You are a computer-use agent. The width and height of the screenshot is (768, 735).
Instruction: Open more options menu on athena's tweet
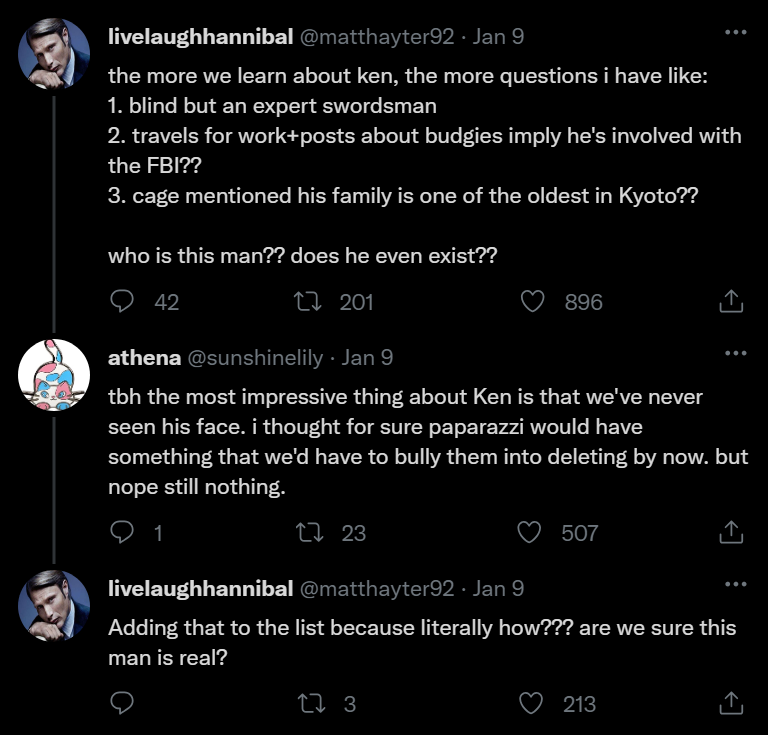[x=735, y=353]
